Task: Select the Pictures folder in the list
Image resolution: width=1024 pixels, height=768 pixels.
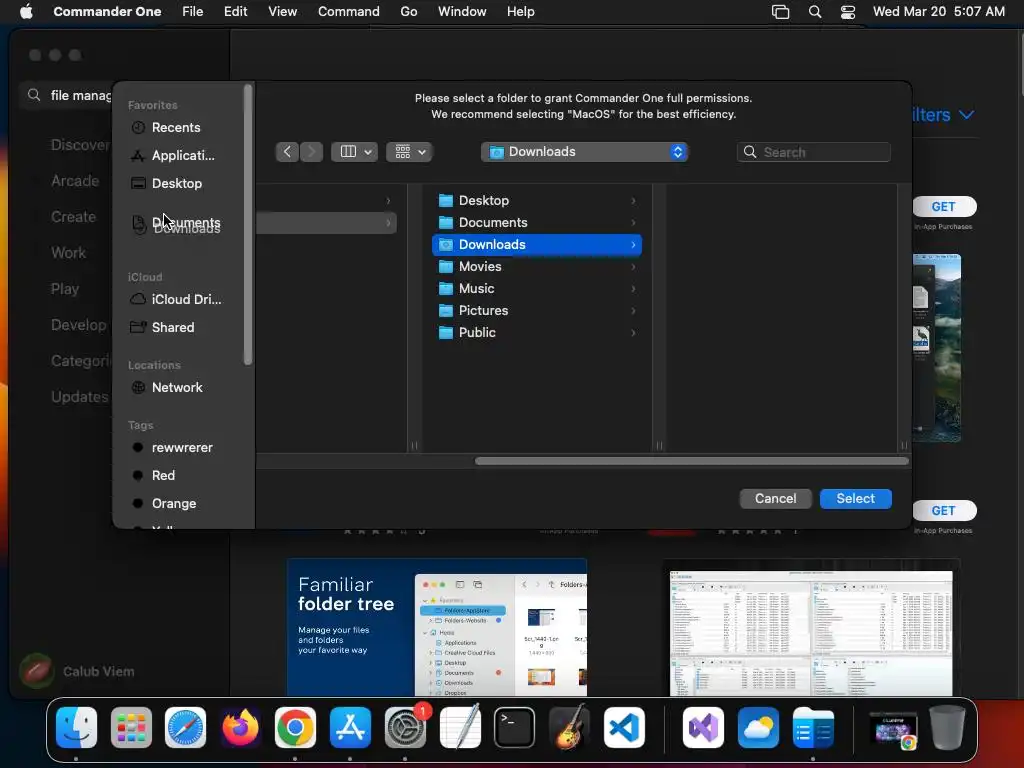Action: [537, 311]
